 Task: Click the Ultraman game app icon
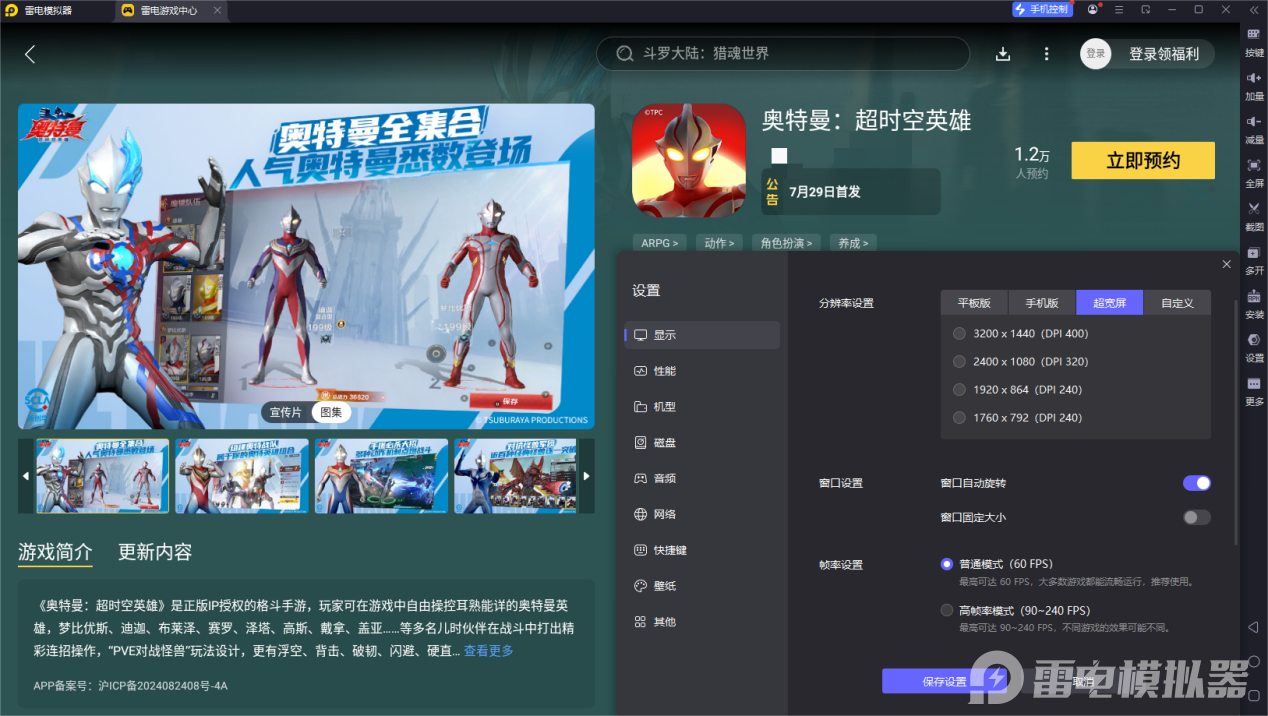688,160
